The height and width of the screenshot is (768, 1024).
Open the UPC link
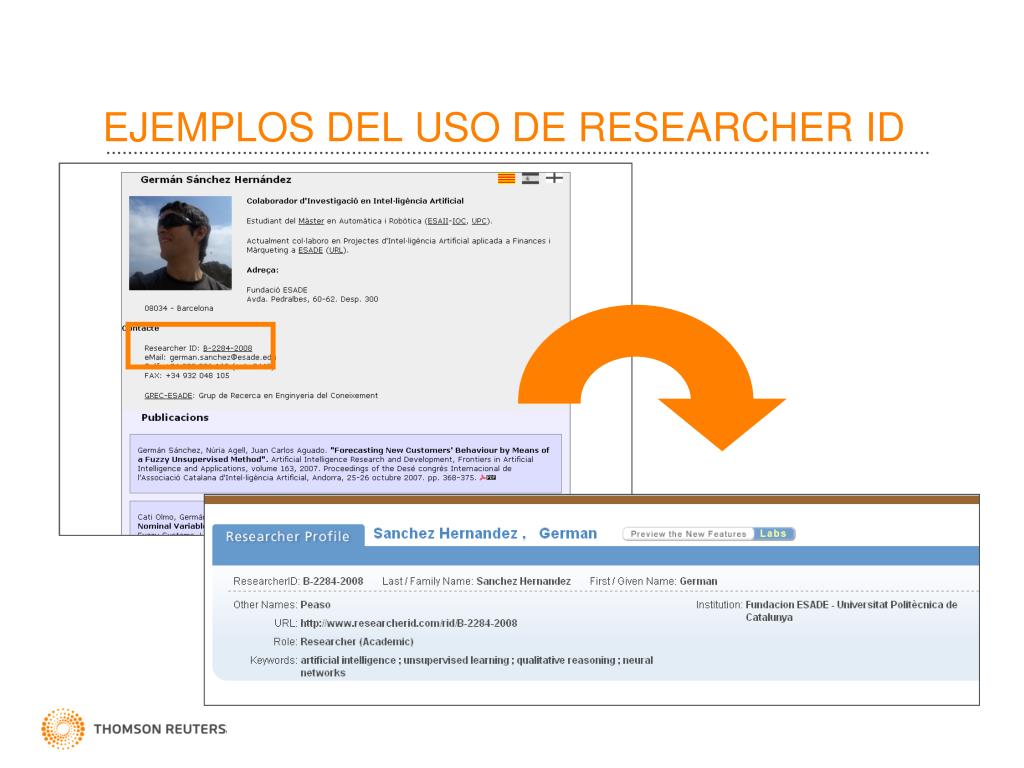pos(479,221)
